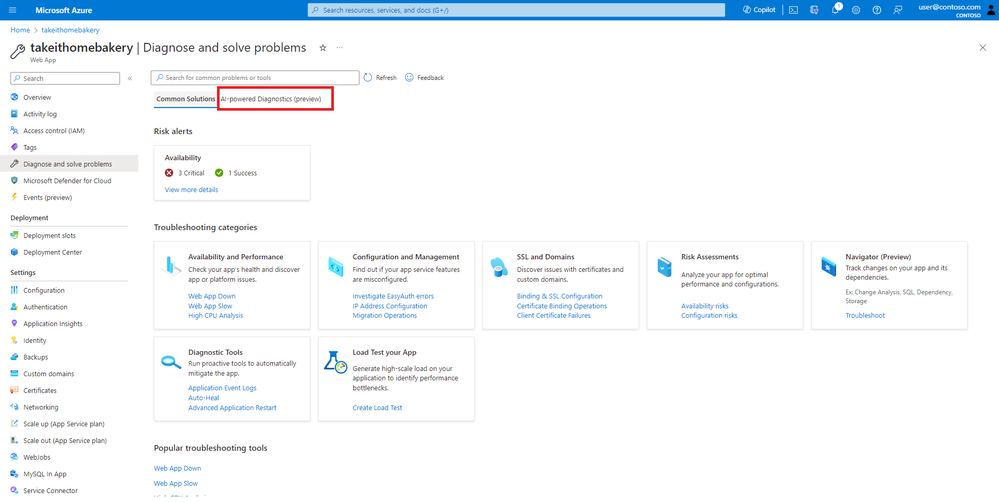The height and width of the screenshot is (502, 999).
Task: Open High CPU Analysis link
Action: click(215, 315)
